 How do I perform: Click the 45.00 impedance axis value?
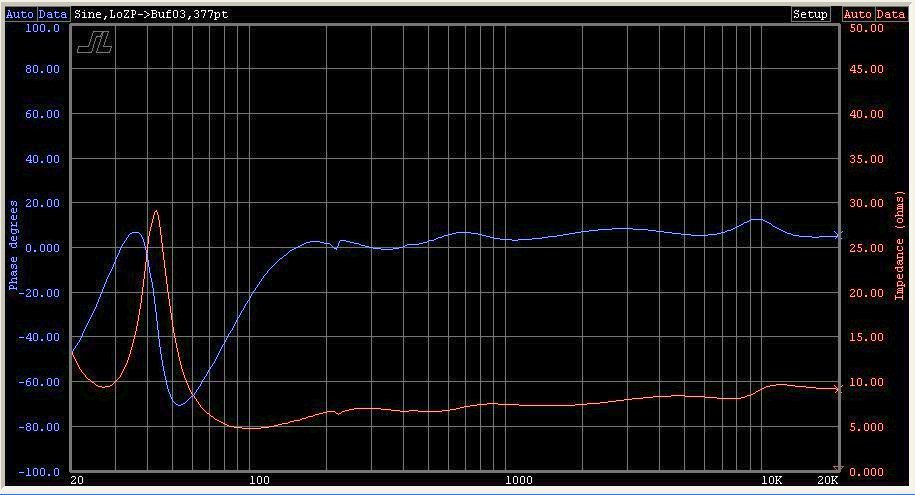(867, 69)
